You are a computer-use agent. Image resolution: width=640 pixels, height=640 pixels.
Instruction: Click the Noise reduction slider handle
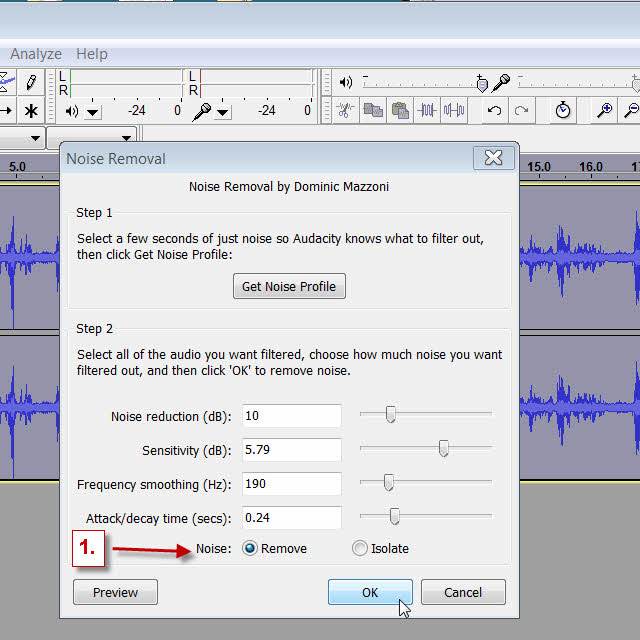pos(391,414)
